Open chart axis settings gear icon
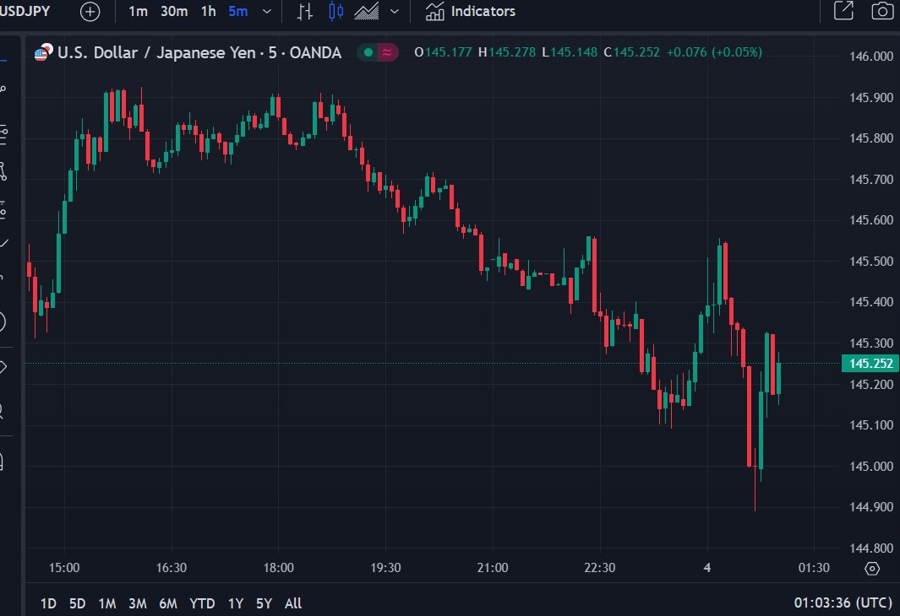The width and height of the screenshot is (900, 616). [872, 568]
